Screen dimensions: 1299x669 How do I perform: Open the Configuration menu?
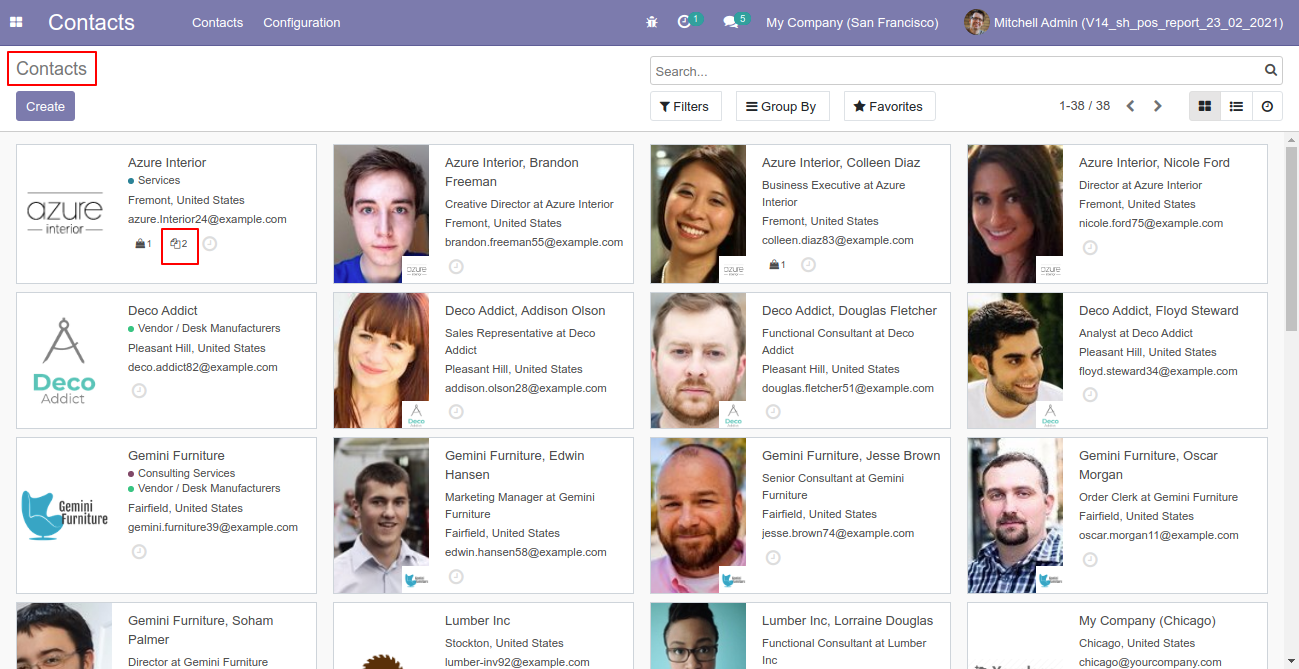302,22
